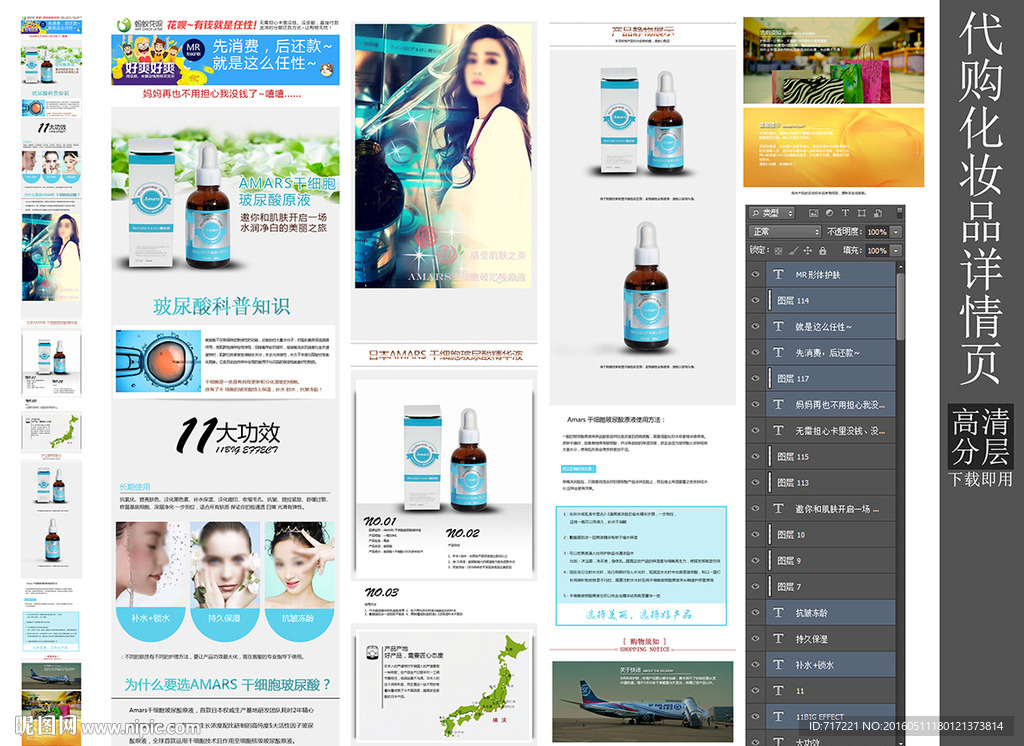This screenshot has width=1024, height=746.
Task: Select the 妈妈再也不用担心我没... layer
Action: (x=830, y=404)
